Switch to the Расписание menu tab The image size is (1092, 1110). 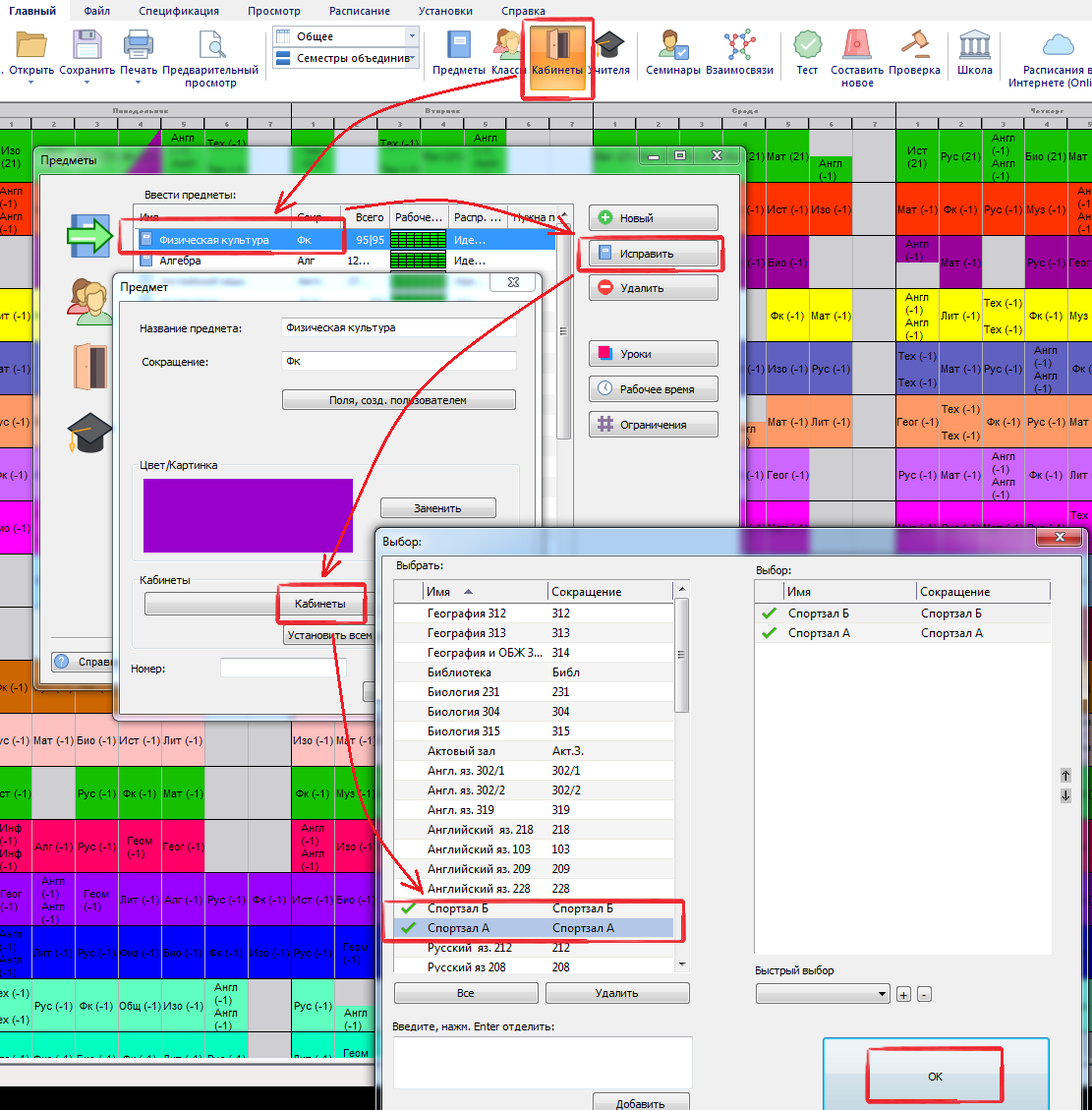click(360, 11)
